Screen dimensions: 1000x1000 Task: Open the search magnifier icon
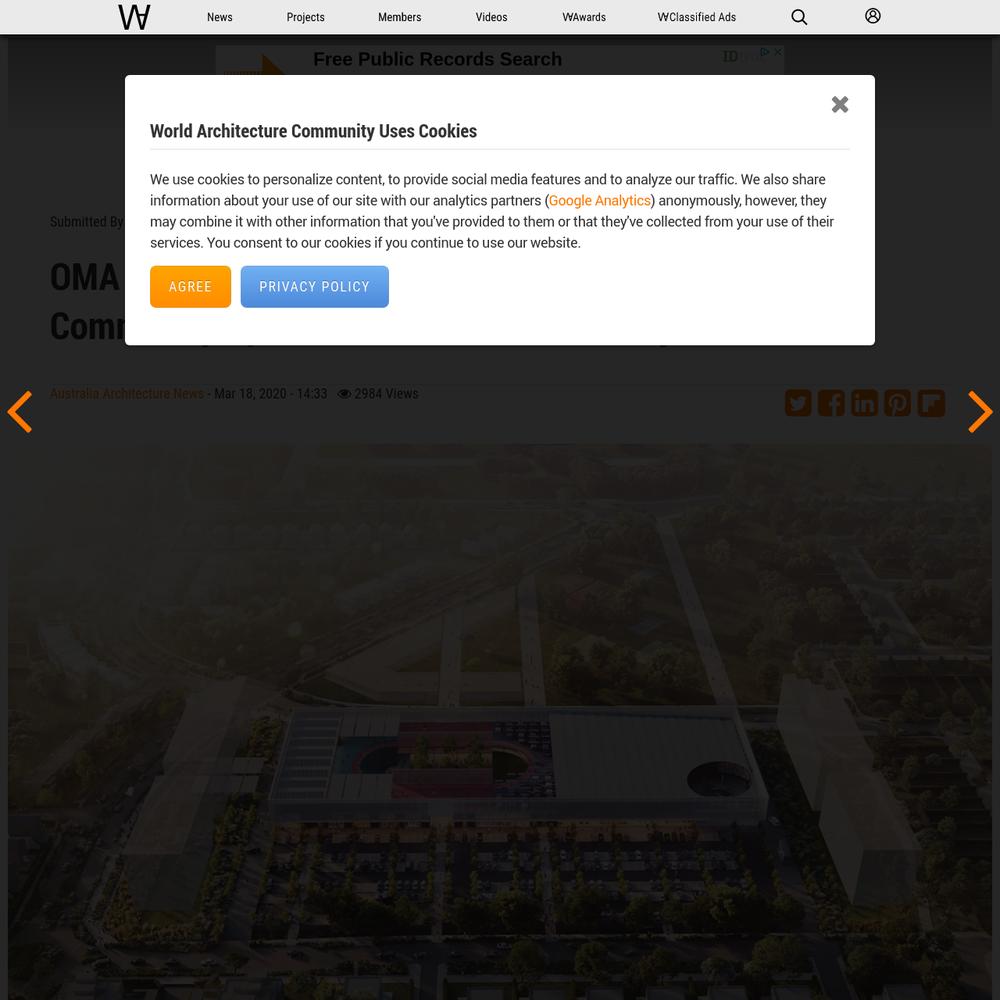798,17
